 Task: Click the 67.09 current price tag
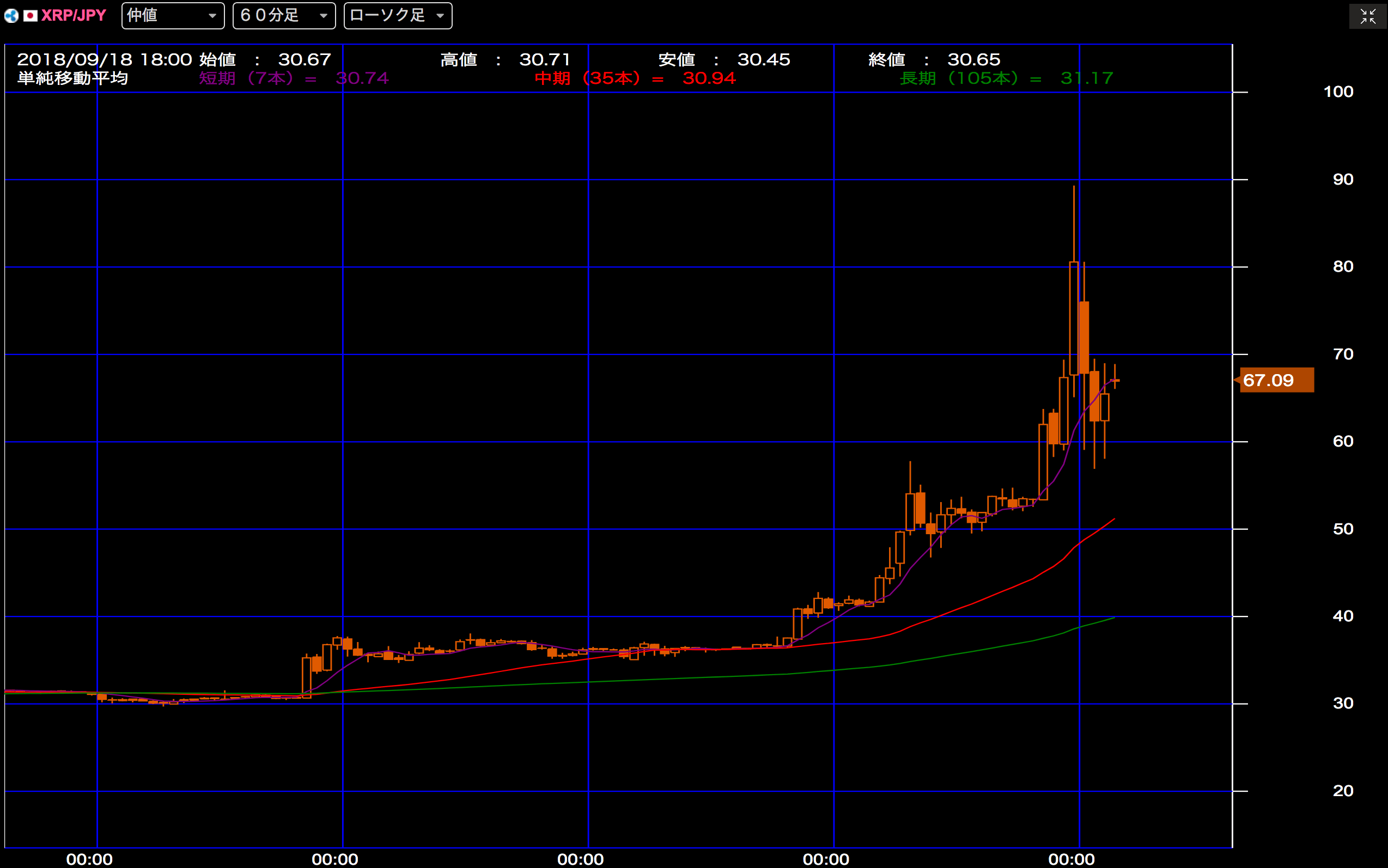point(1276,380)
